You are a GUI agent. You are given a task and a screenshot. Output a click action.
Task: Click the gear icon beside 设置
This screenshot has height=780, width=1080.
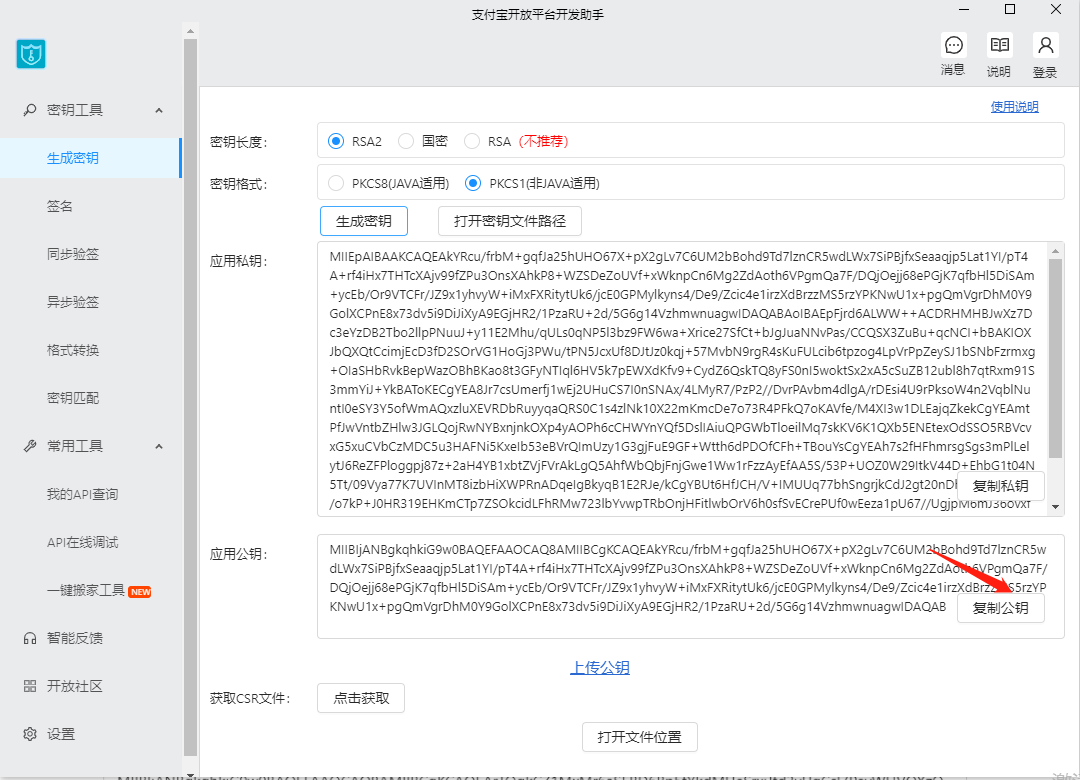coord(30,735)
